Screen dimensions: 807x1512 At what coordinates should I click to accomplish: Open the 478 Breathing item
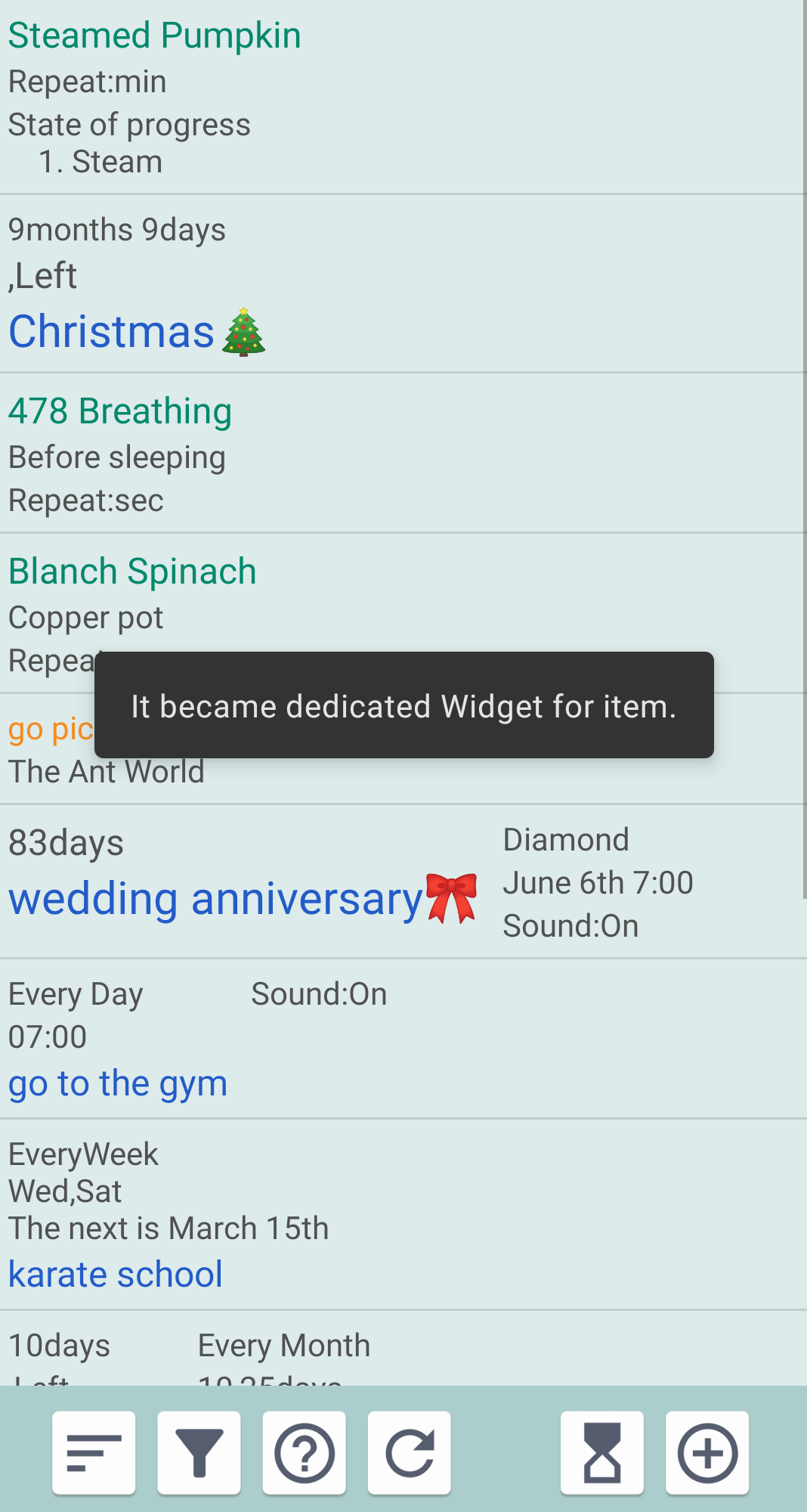click(x=119, y=411)
